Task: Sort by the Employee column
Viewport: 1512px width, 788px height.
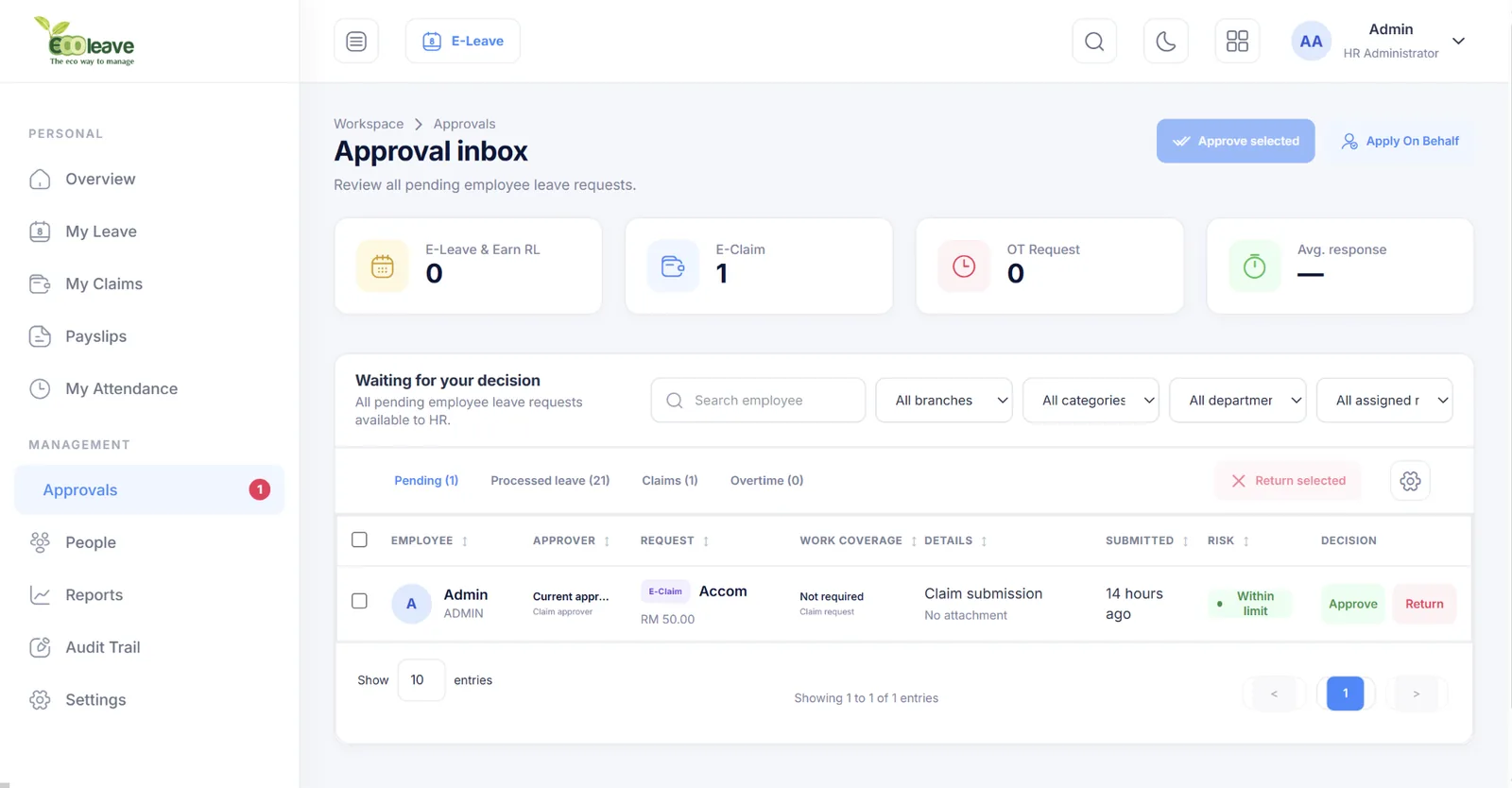Action: pos(430,541)
